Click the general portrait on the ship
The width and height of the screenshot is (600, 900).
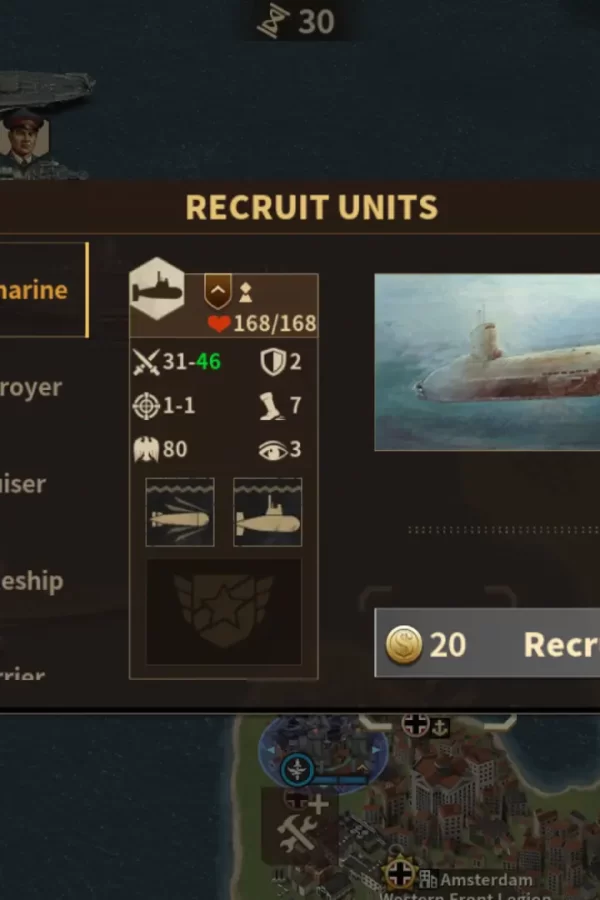click(x=24, y=138)
